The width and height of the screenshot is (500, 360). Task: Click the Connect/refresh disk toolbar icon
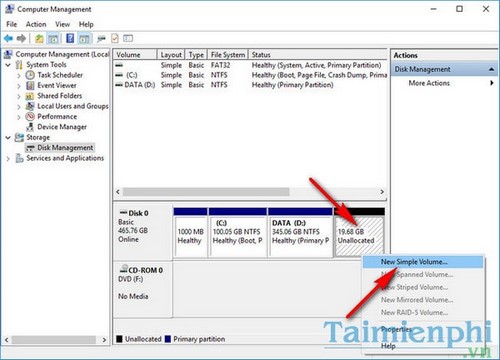click(x=101, y=39)
